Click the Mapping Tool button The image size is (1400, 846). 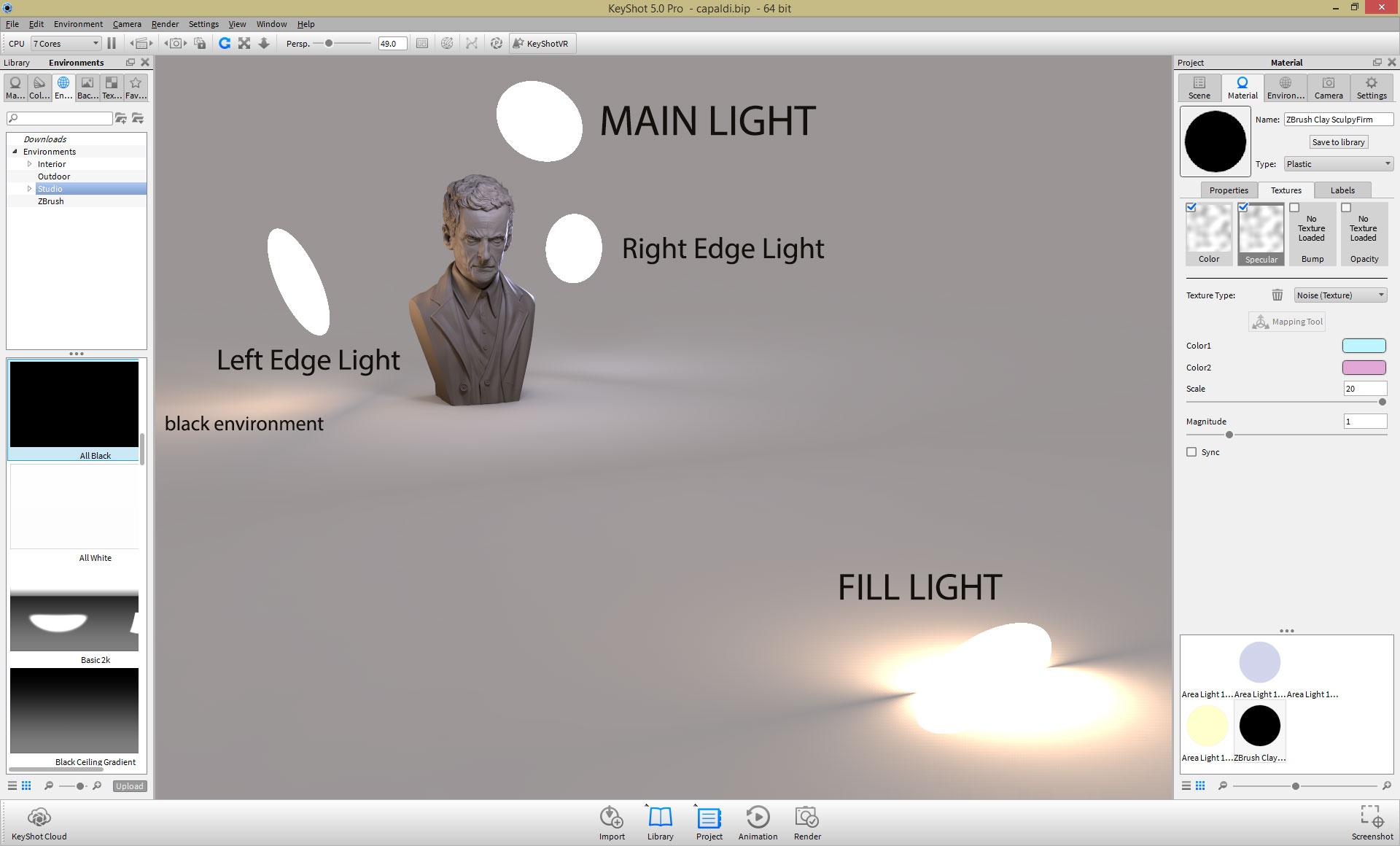[1288, 322]
